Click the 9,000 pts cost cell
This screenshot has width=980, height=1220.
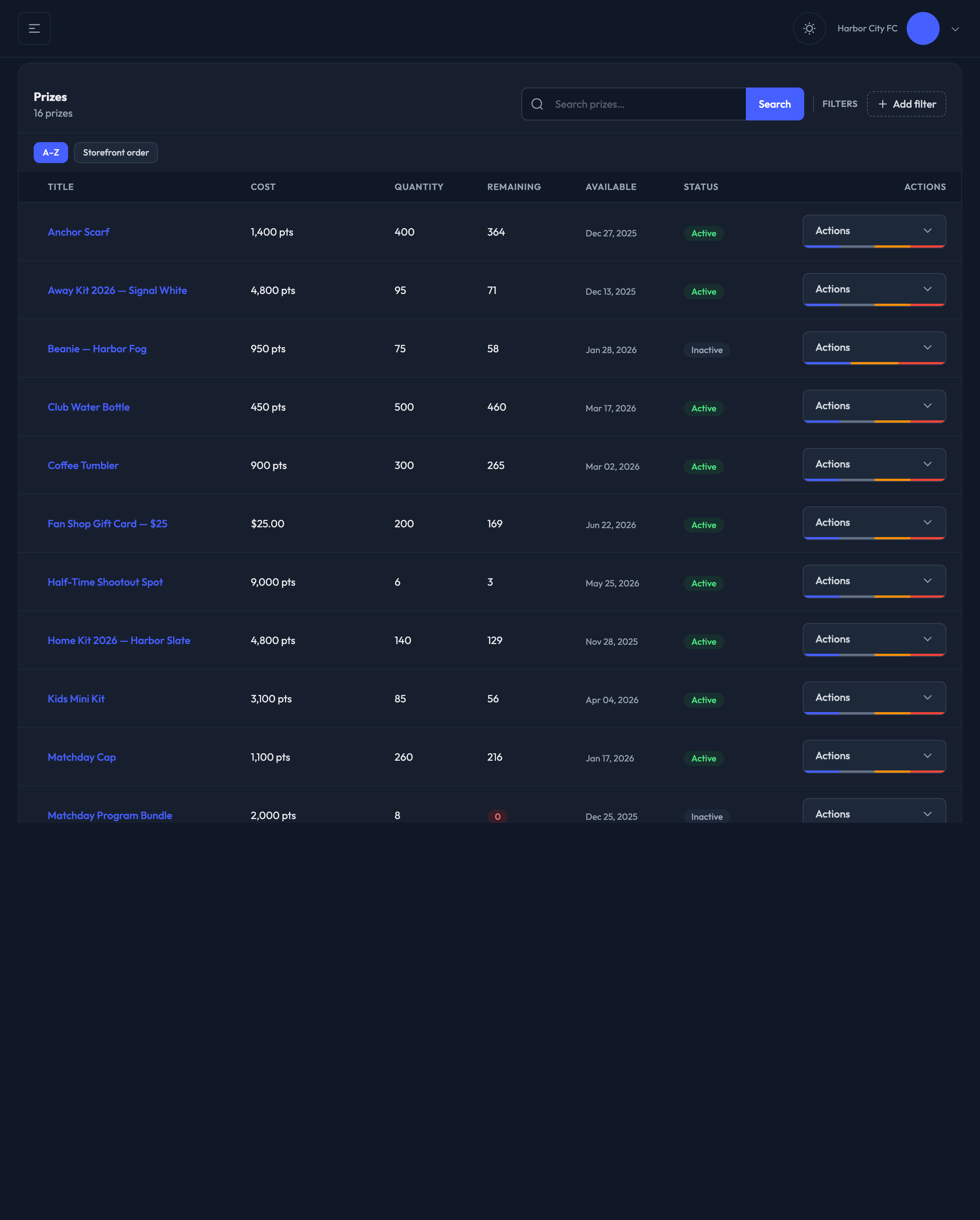273,582
